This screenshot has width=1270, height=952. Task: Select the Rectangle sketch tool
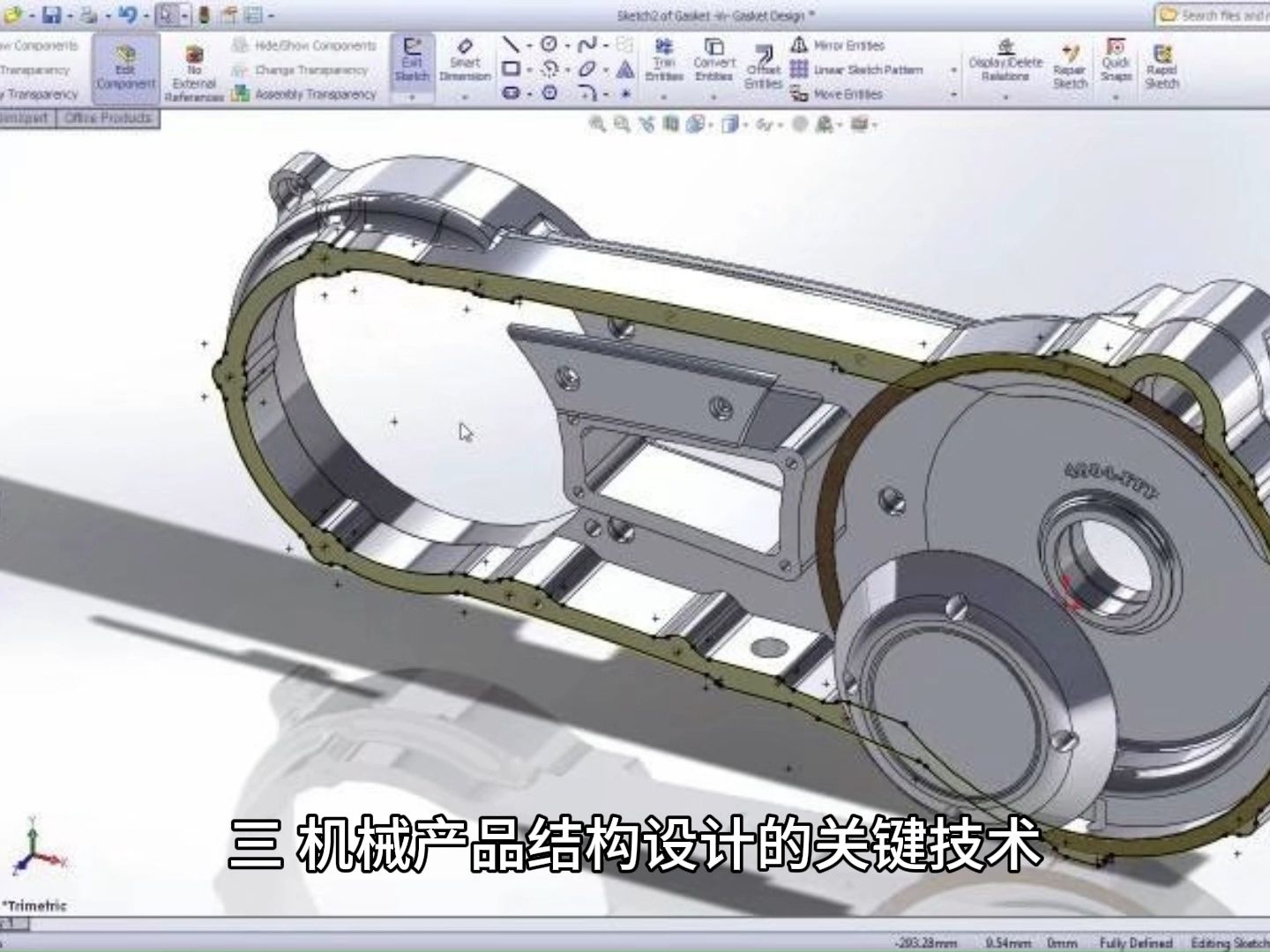click(511, 69)
